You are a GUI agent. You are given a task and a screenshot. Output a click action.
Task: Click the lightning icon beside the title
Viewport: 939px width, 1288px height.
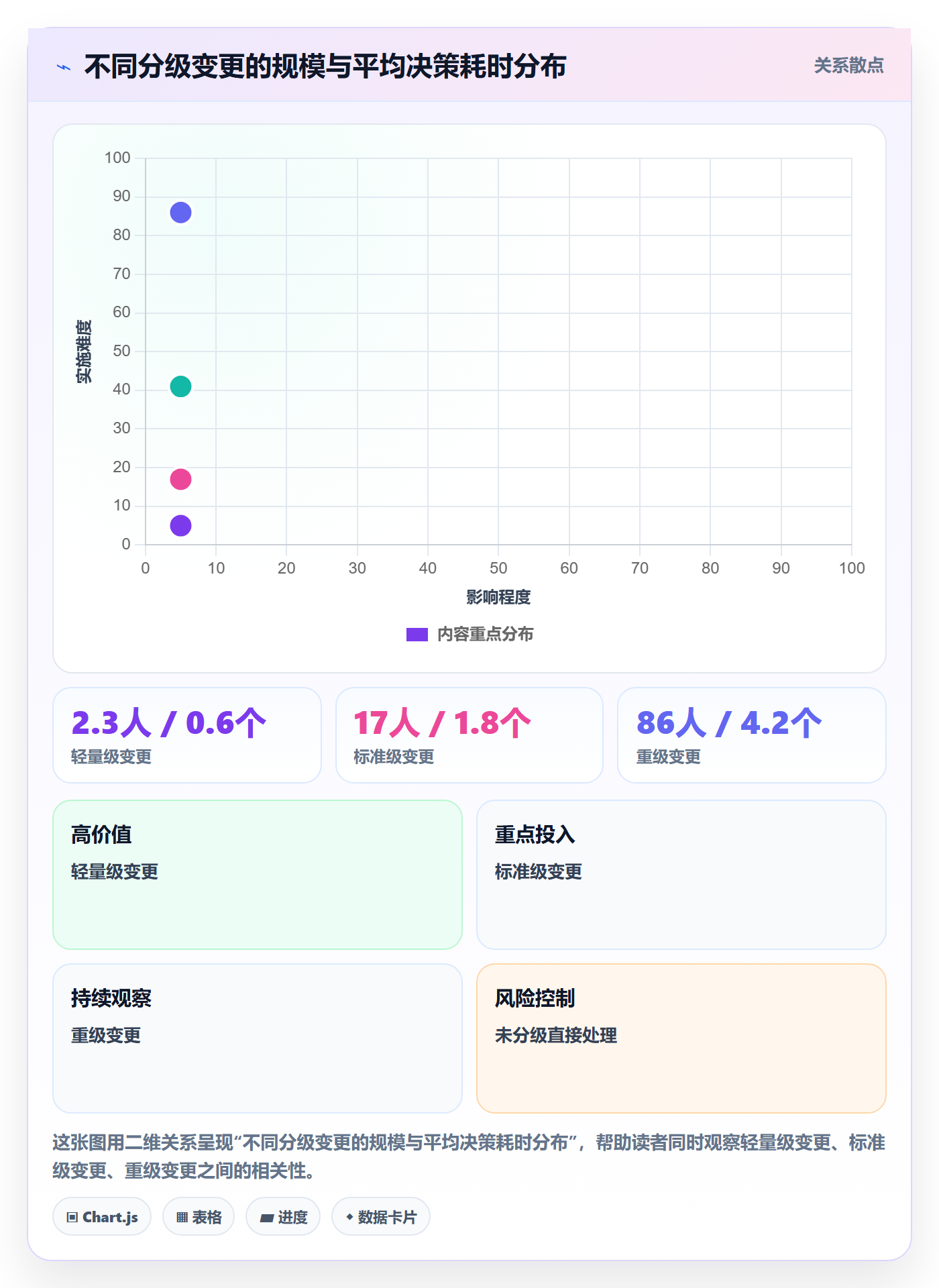(x=64, y=67)
